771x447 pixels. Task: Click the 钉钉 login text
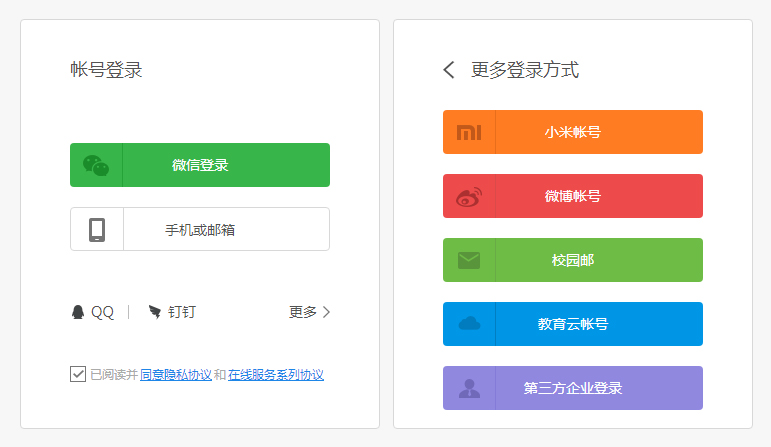182,312
